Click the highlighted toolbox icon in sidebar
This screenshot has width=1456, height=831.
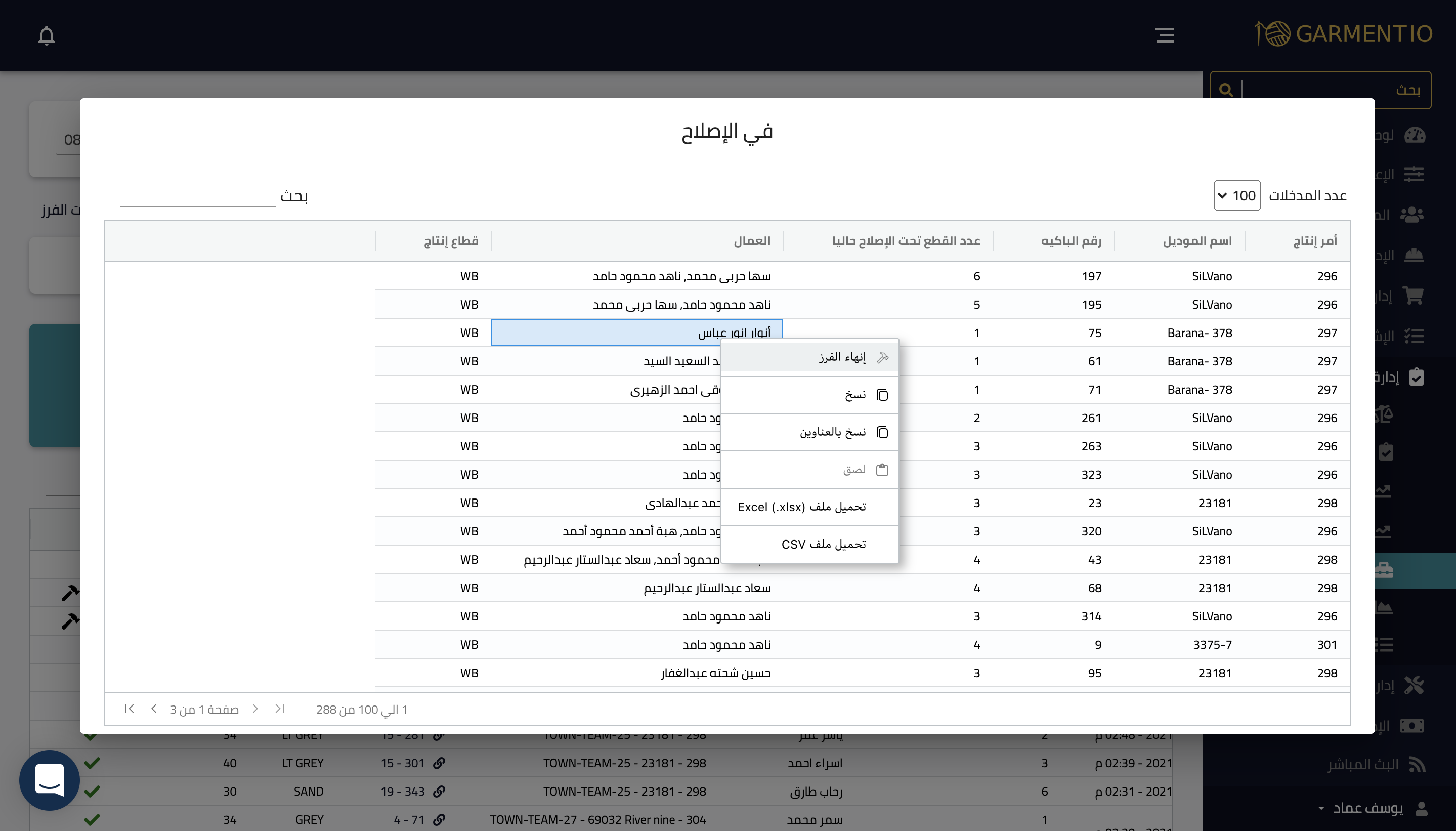[1385, 570]
